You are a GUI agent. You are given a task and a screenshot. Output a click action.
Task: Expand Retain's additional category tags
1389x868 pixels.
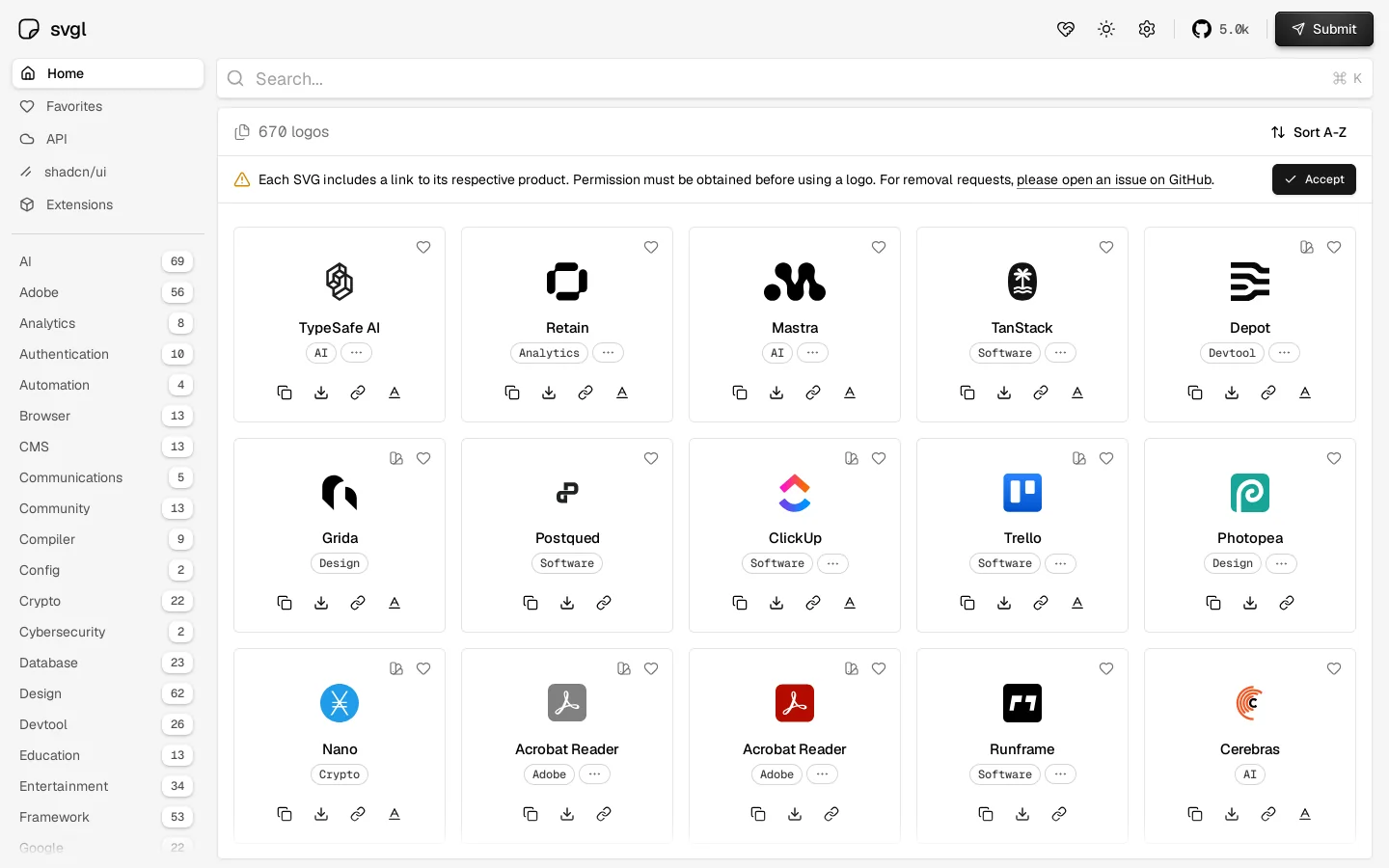pyautogui.click(x=608, y=353)
